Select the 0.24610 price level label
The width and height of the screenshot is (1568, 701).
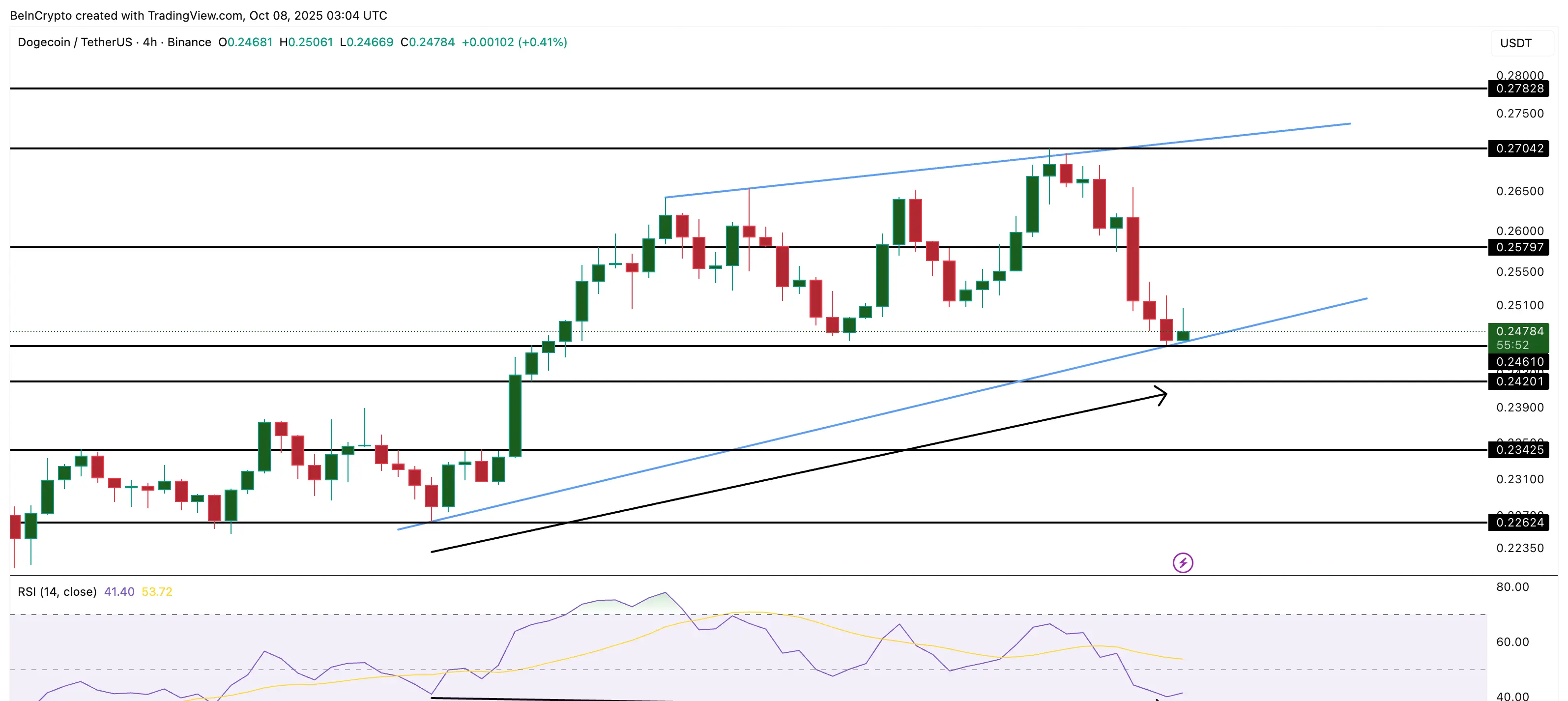point(1519,361)
